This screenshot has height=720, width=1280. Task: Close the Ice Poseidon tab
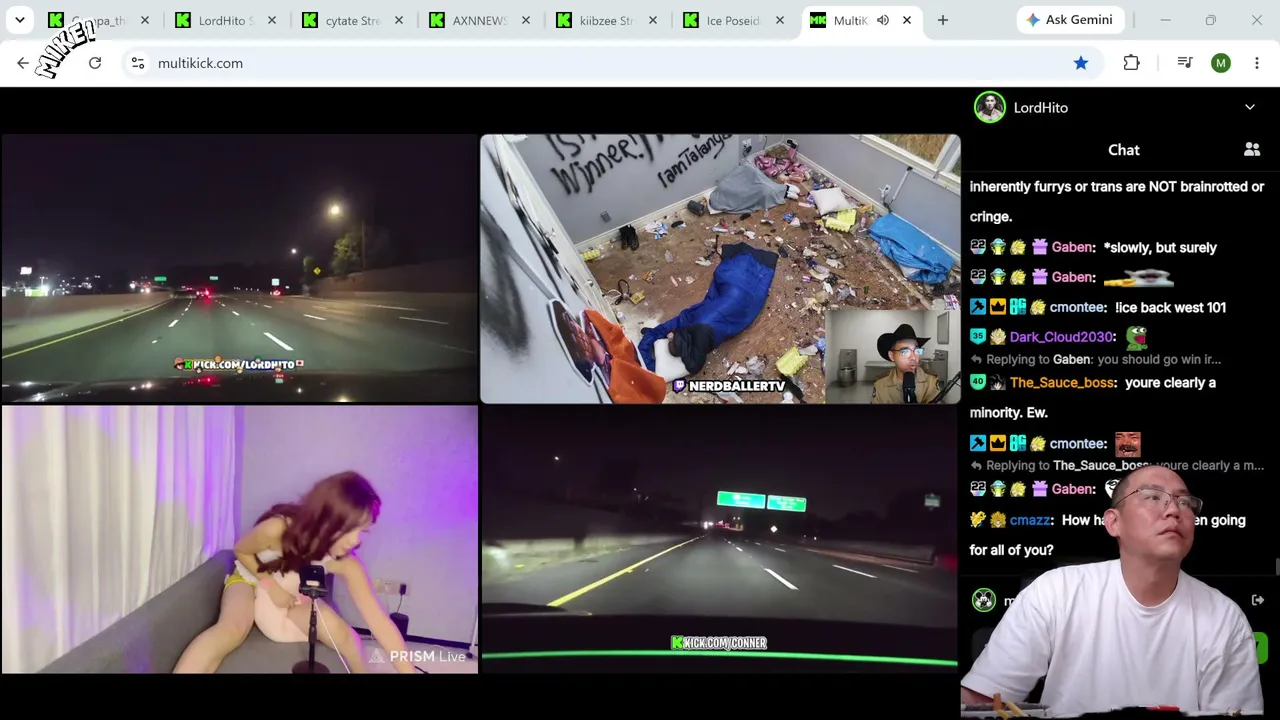click(780, 20)
